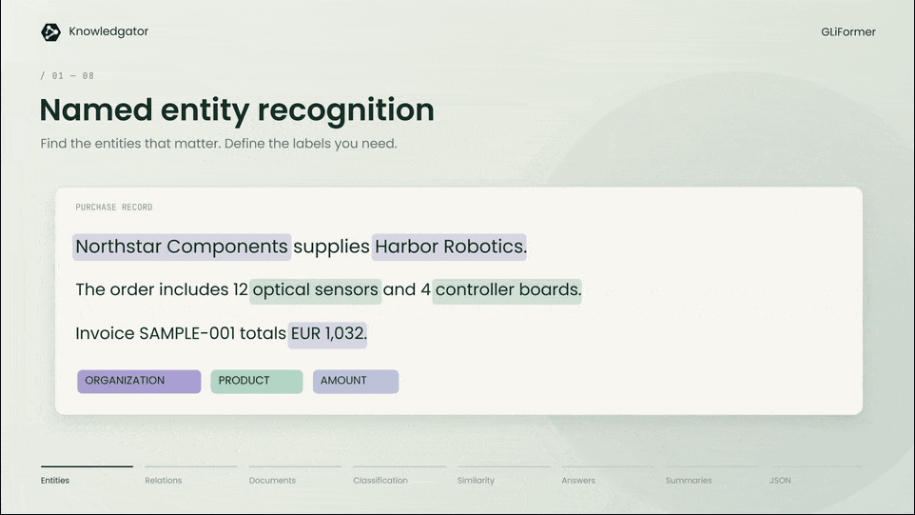Screen dimensions: 915x515
Task: Select highlighted amount EUR 1,032
Action: (x=327, y=334)
